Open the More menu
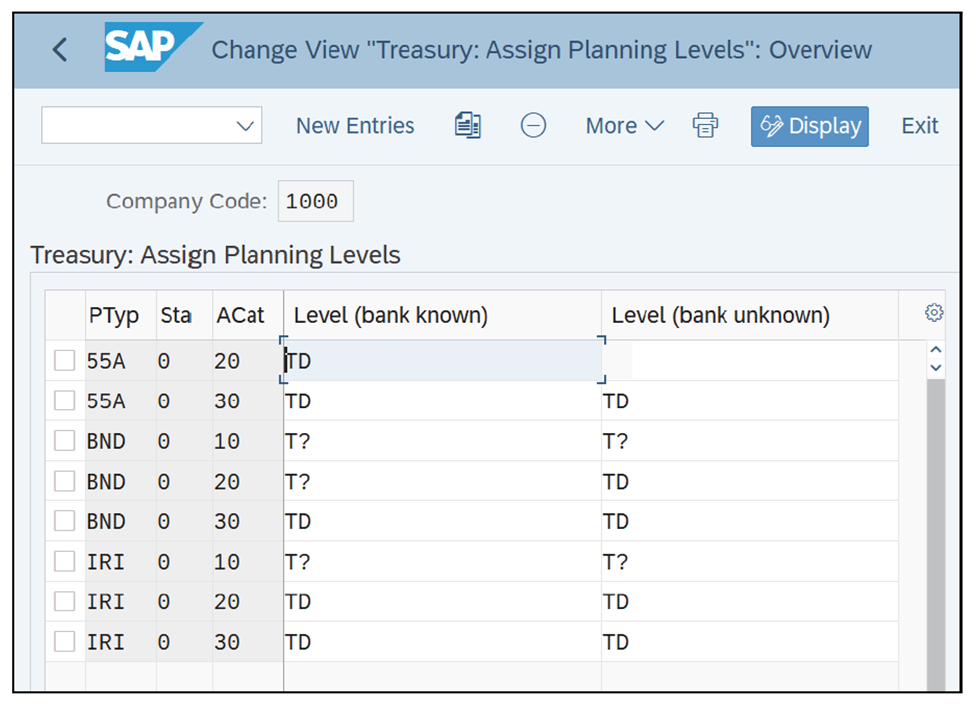The height and width of the screenshot is (705, 973). coord(623,125)
